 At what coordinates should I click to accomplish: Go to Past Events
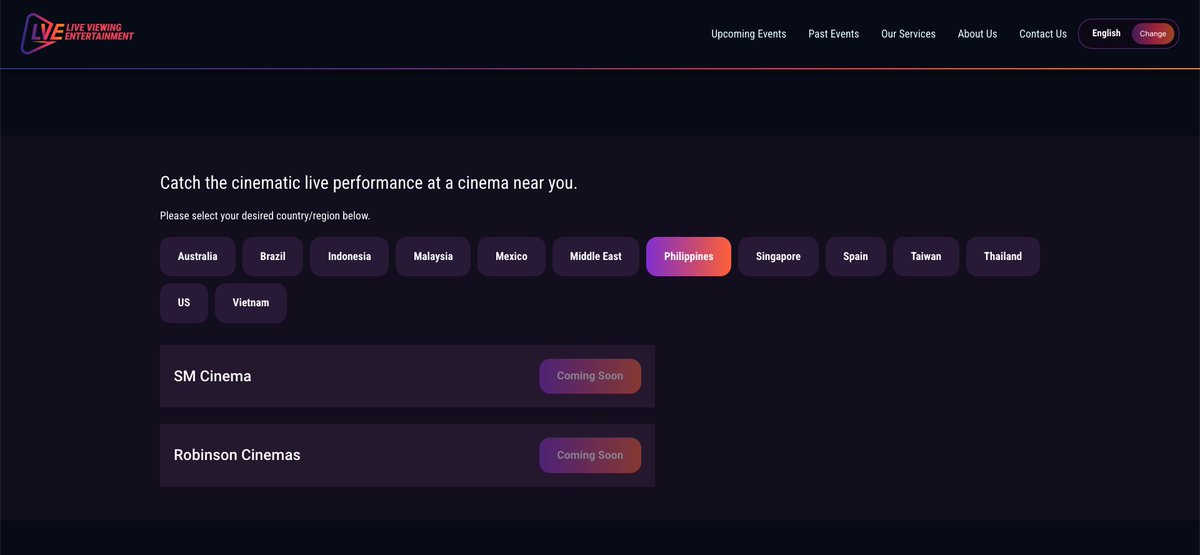(x=833, y=34)
